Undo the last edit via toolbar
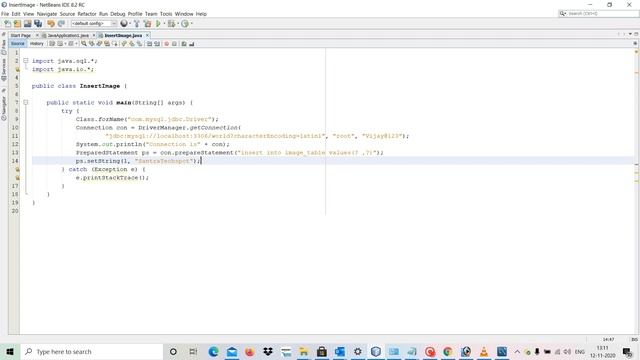This screenshot has height=360, width=640. (51, 24)
